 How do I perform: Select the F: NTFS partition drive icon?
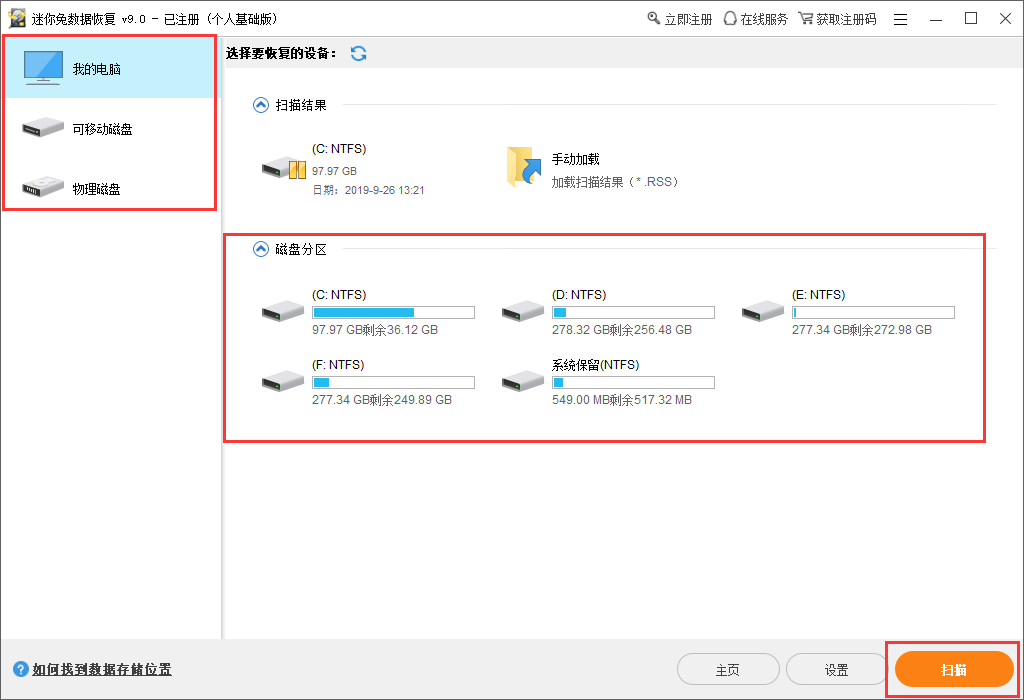coord(283,381)
